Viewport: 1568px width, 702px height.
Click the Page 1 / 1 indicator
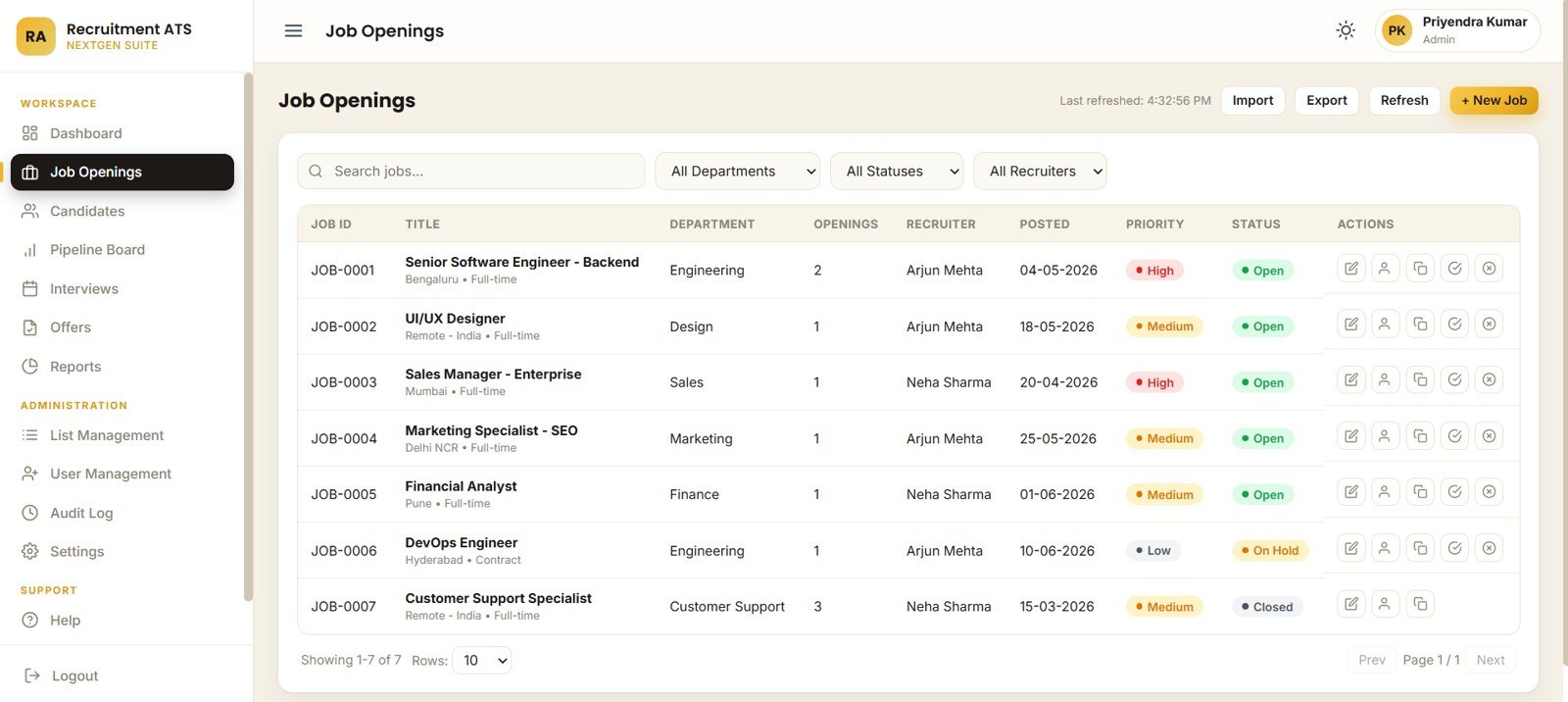point(1432,660)
